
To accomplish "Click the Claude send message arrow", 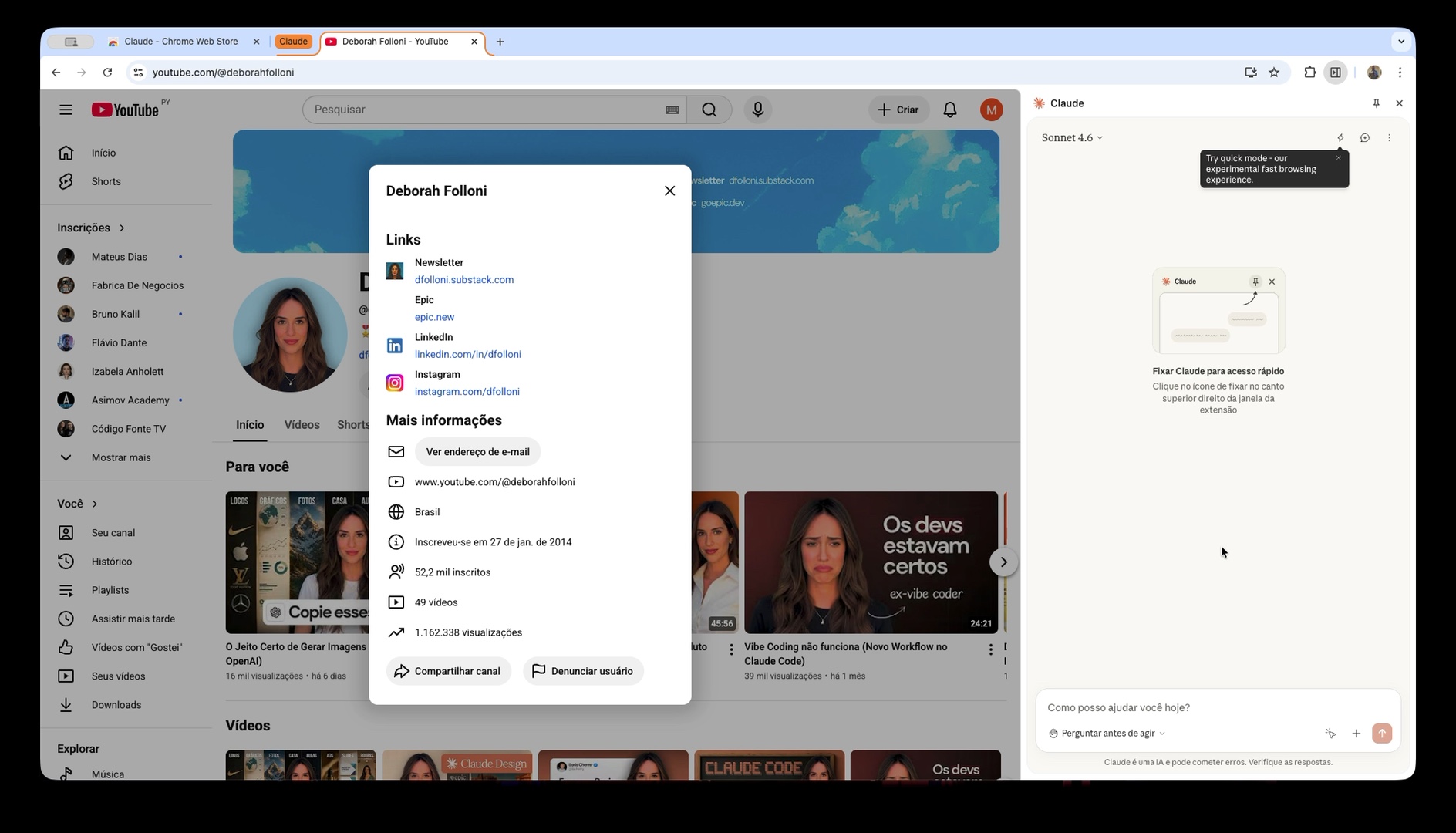I will tap(1381, 734).
